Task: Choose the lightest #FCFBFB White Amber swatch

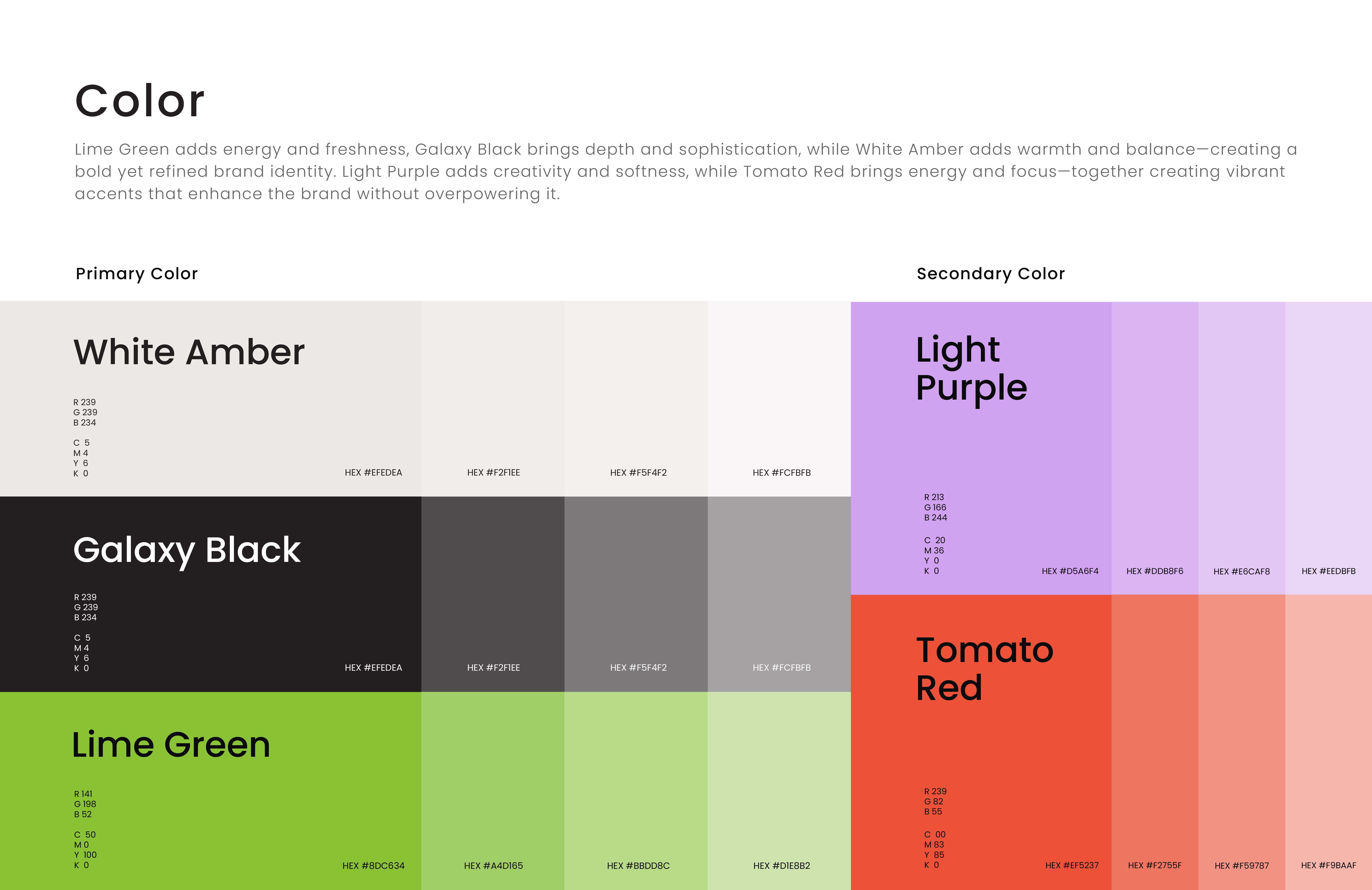Action: click(779, 398)
